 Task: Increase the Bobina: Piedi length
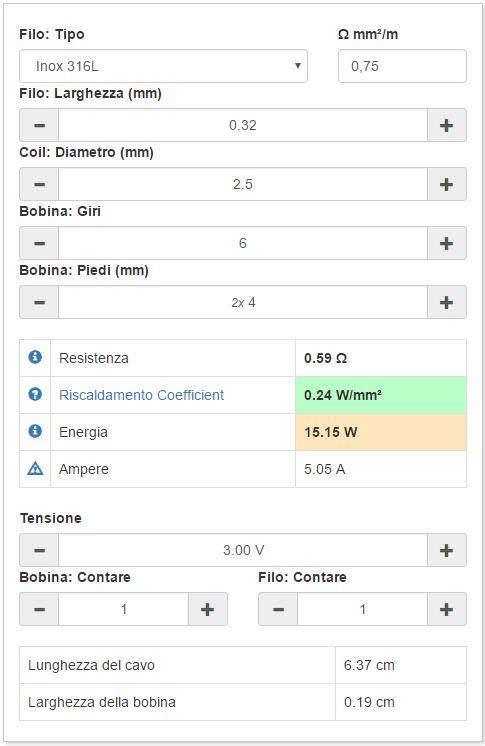[x=446, y=302]
